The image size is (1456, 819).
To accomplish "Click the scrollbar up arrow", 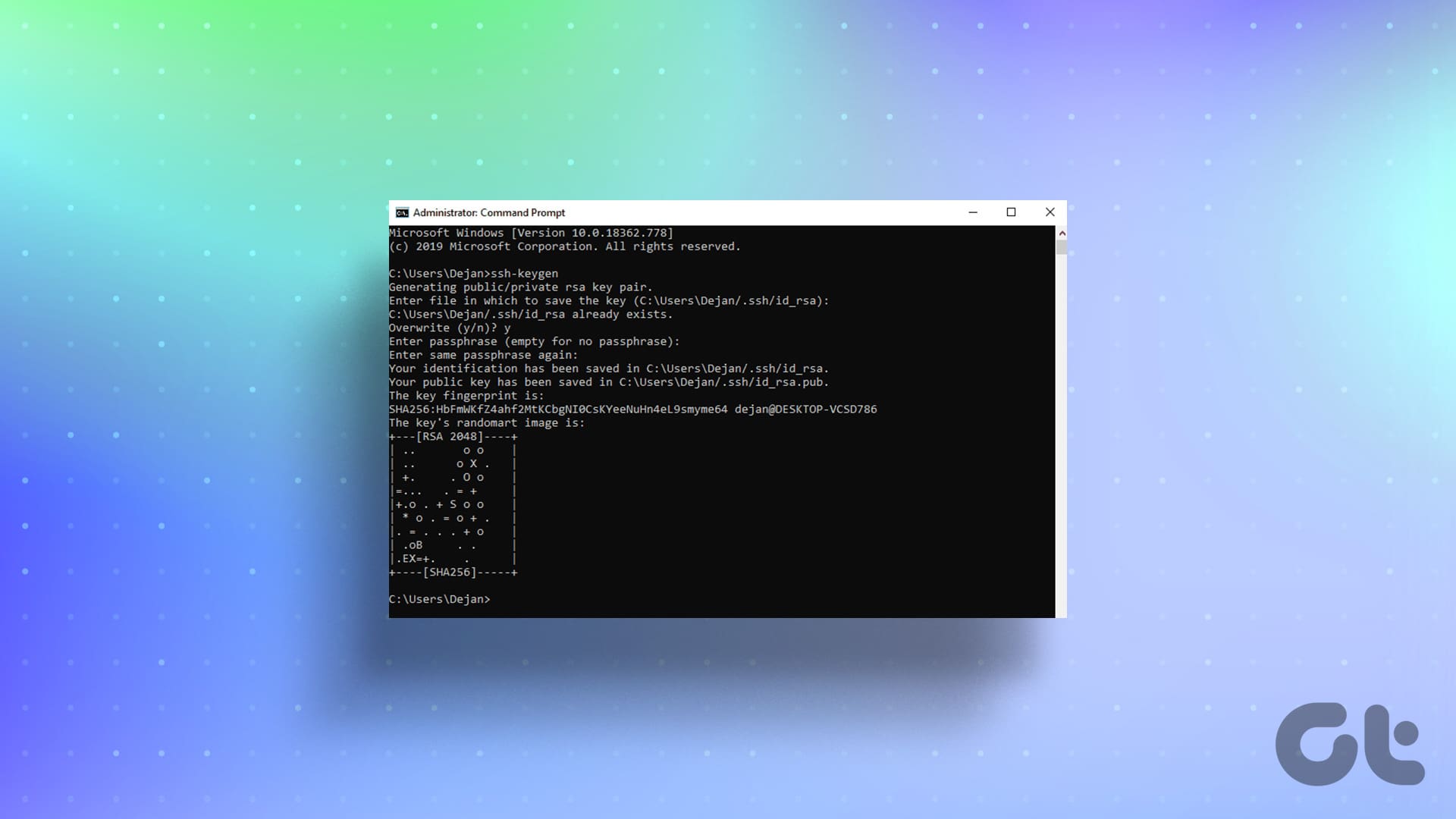I will pyautogui.click(x=1062, y=233).
